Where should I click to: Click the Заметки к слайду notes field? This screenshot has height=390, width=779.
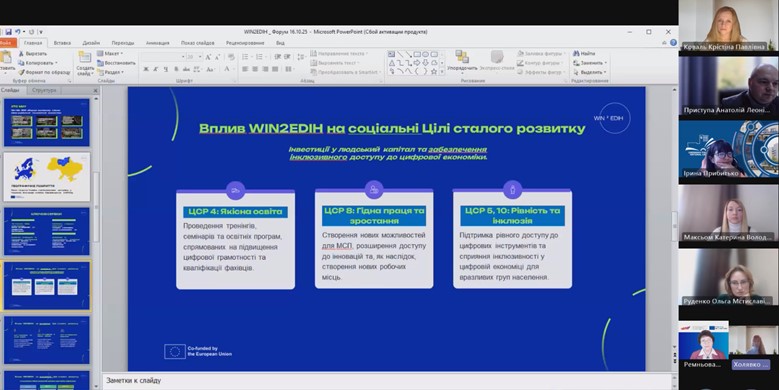(388, 381)
